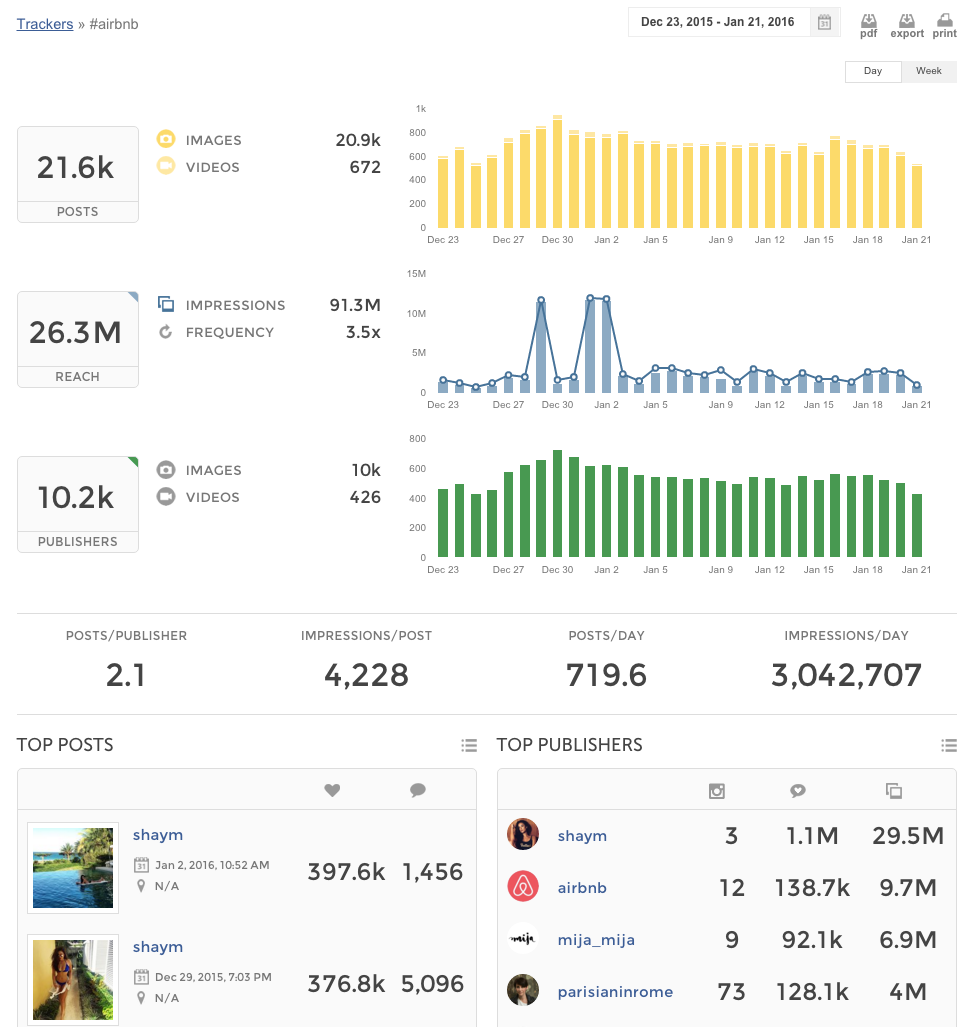972x1027 pixels.
Task: Open the bikini photo thumbnail post
Action: pos(73,980)
